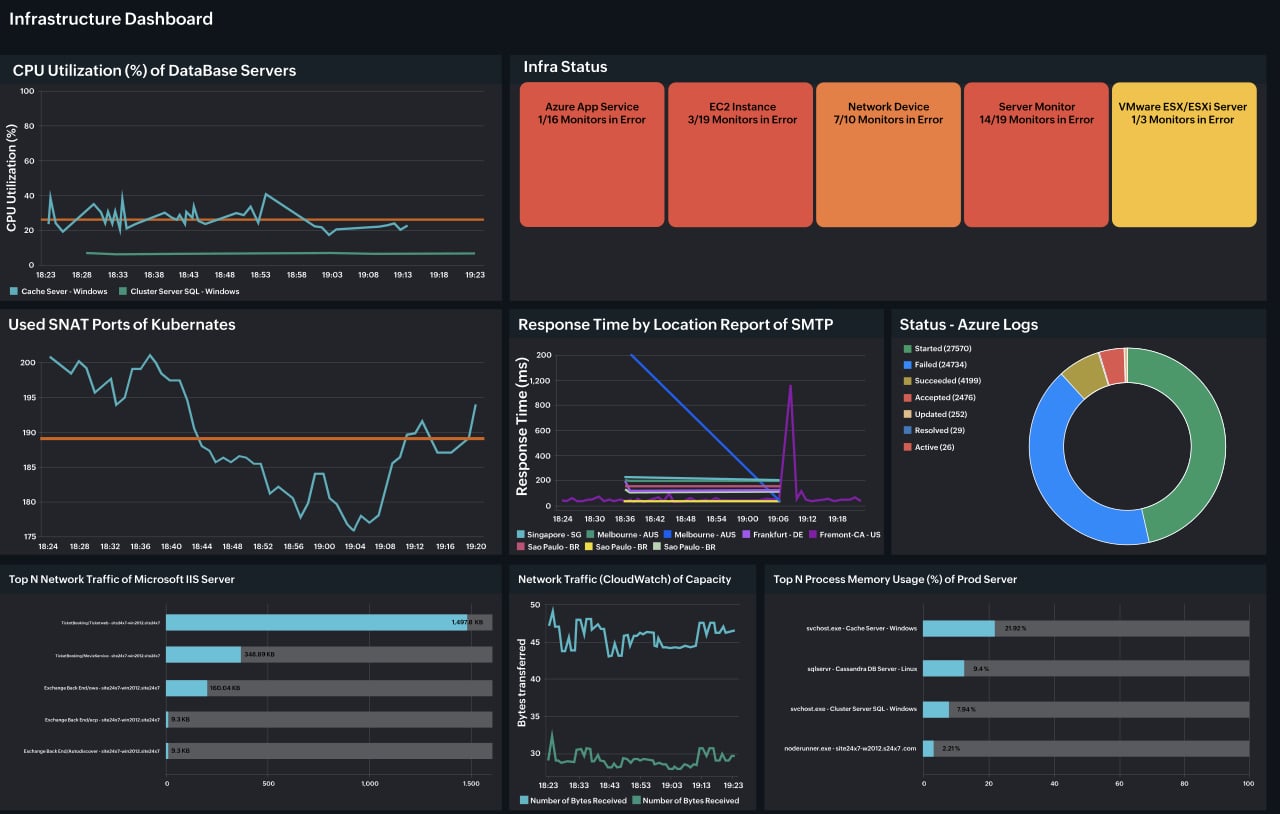Click the yellow Sao Paulo - BR color swatch
This screenshot has width=1280, height=814.
[589, 547]
